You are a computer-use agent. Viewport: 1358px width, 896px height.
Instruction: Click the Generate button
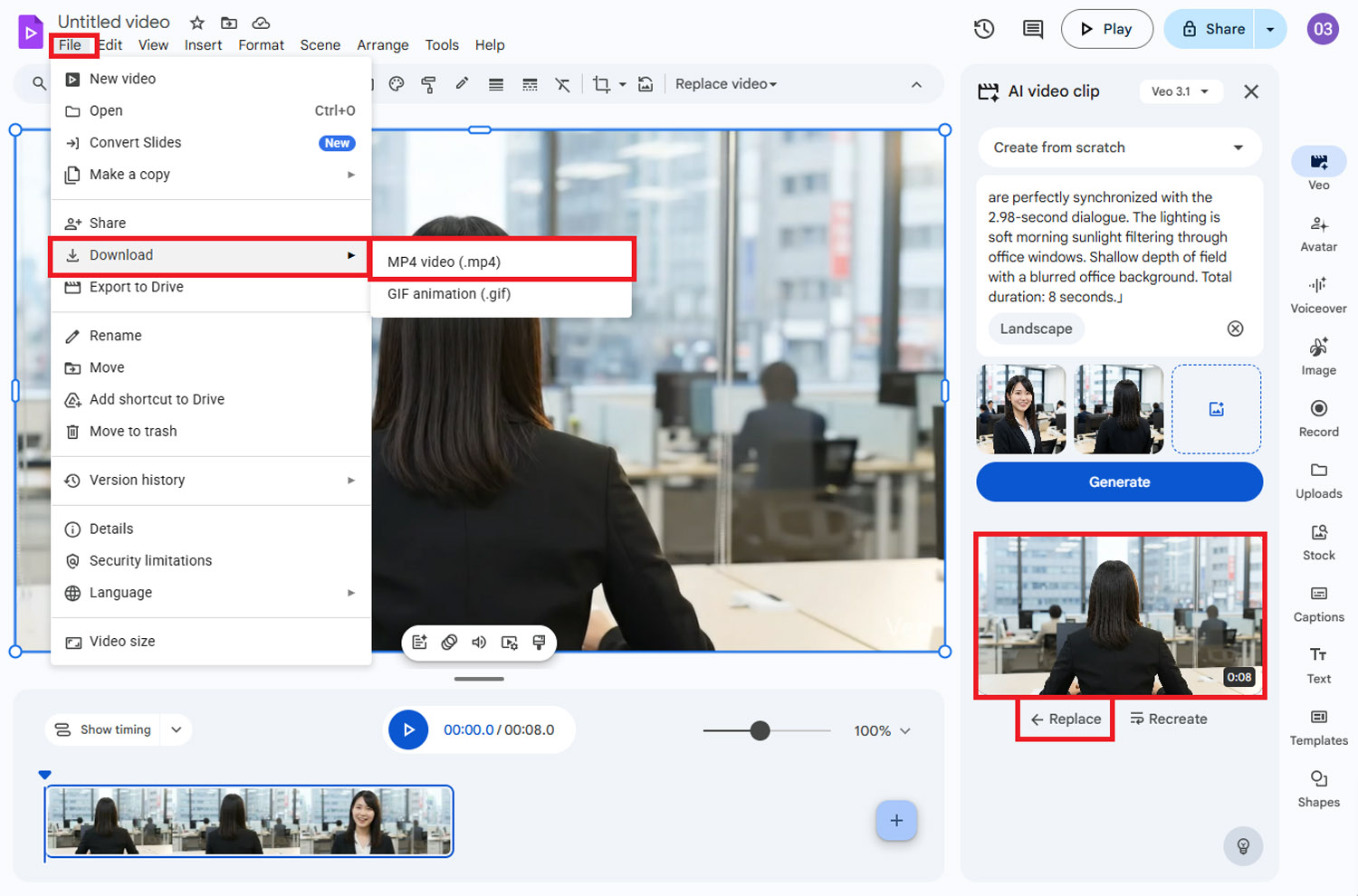[1119, 481]
